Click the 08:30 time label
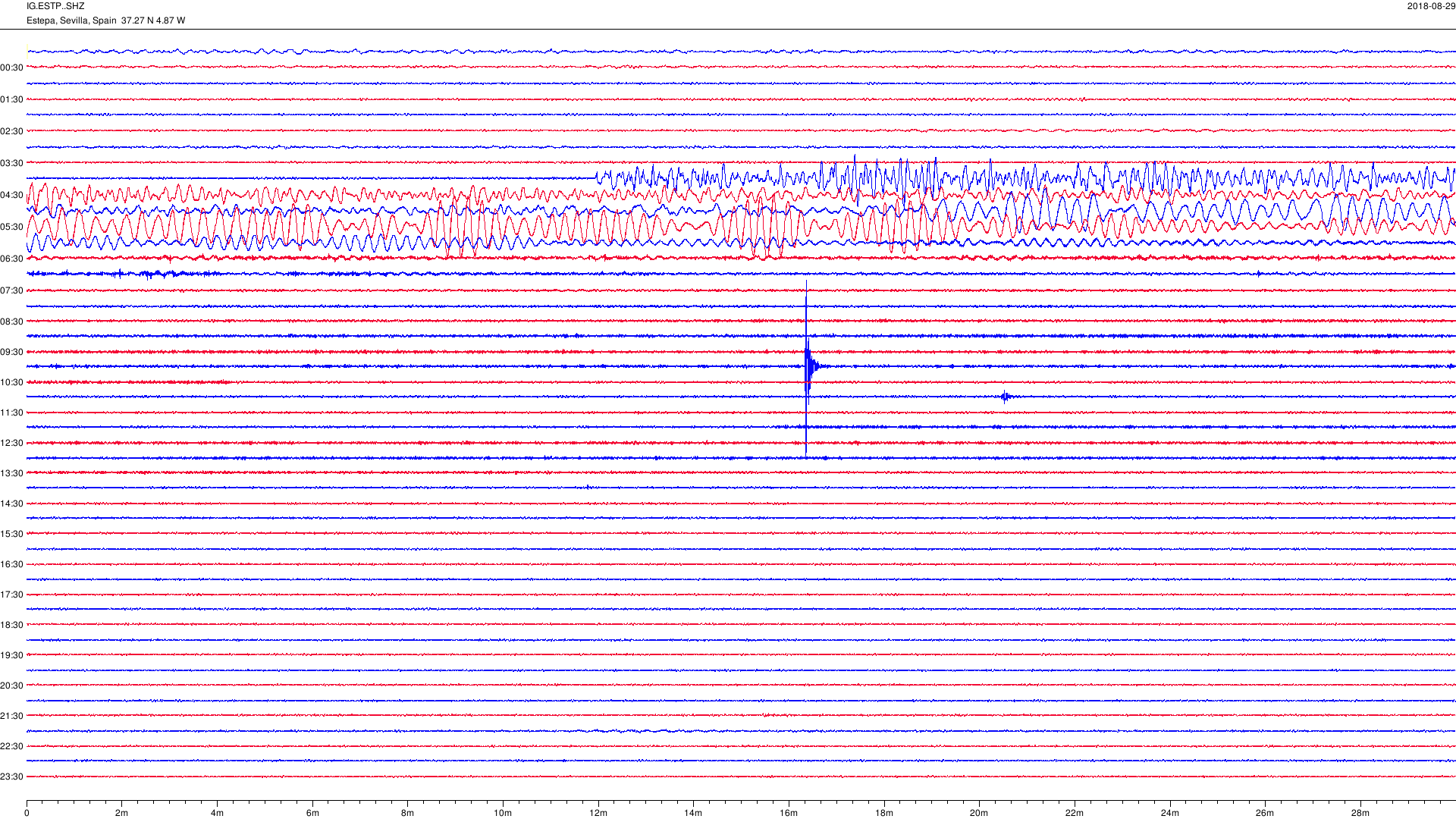Screen dimensions: 1456x819 [11, 322]
